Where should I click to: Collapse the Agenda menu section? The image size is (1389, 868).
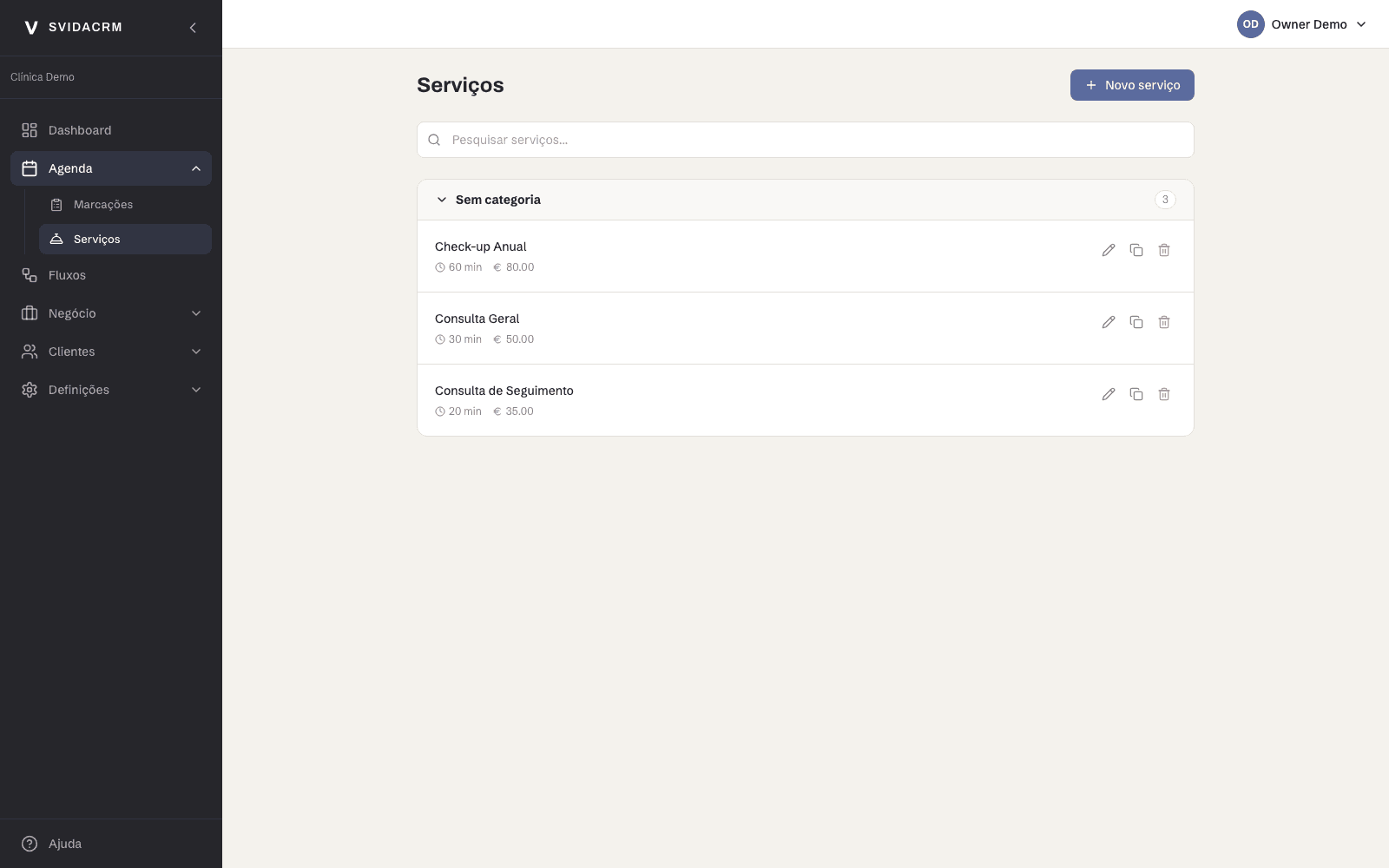[111, 168]
